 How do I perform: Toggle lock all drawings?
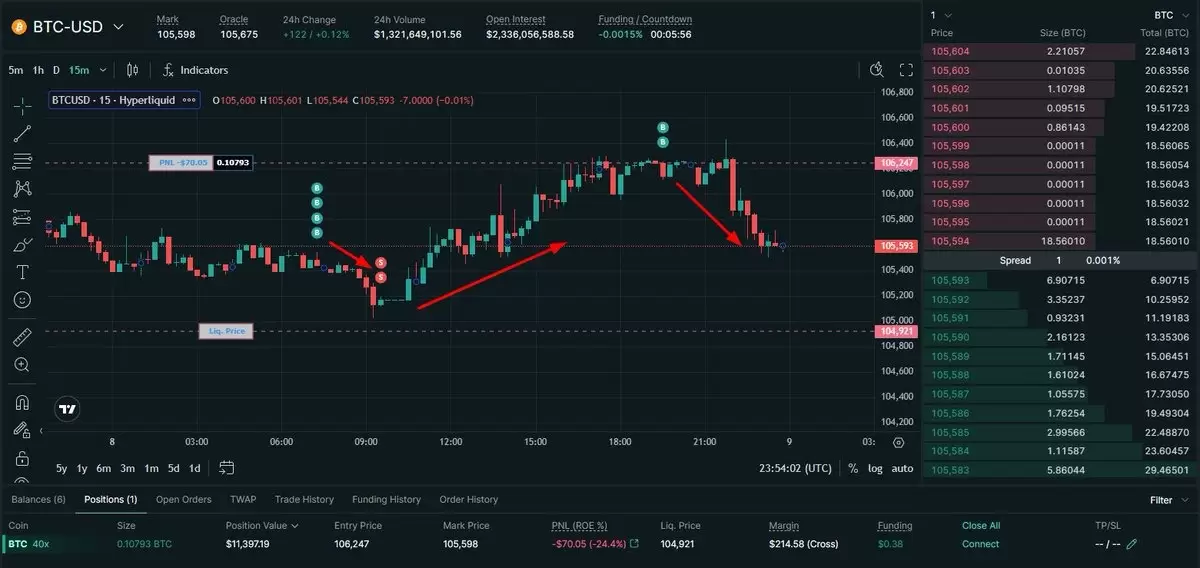22,458
